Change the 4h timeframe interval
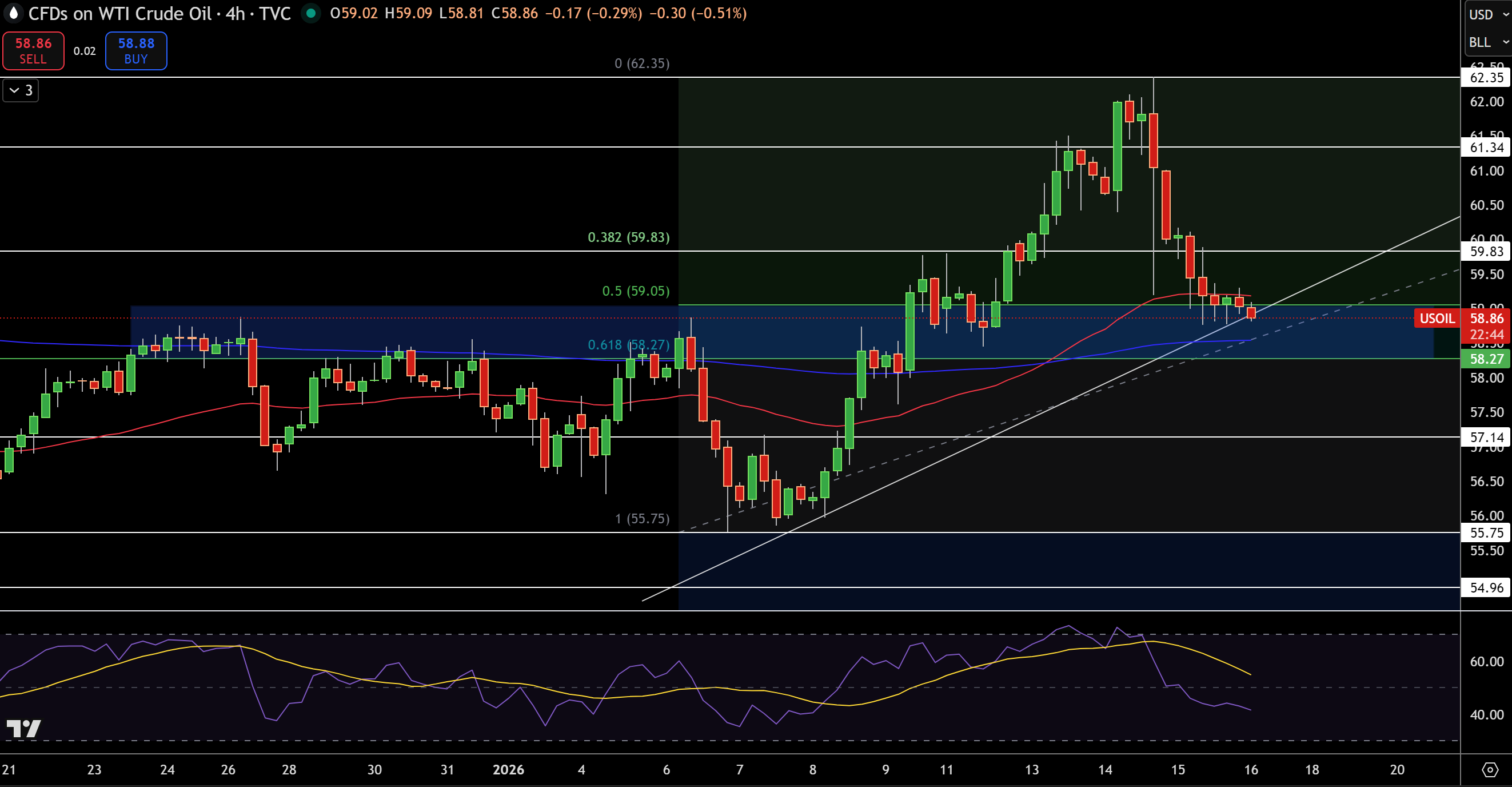1512x787 pixels. pos(236,14)
